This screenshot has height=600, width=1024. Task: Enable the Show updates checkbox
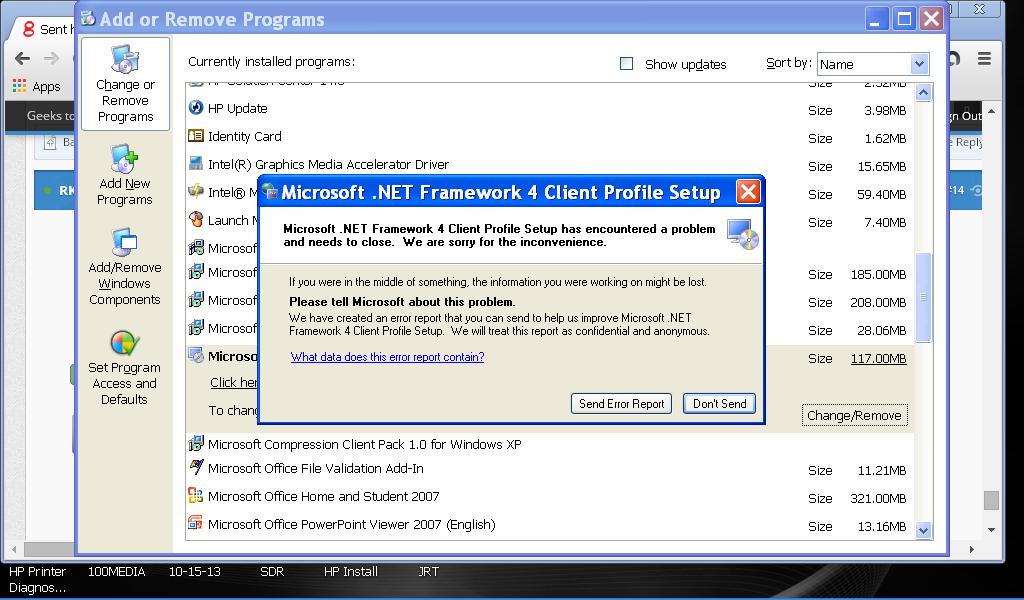626,63
